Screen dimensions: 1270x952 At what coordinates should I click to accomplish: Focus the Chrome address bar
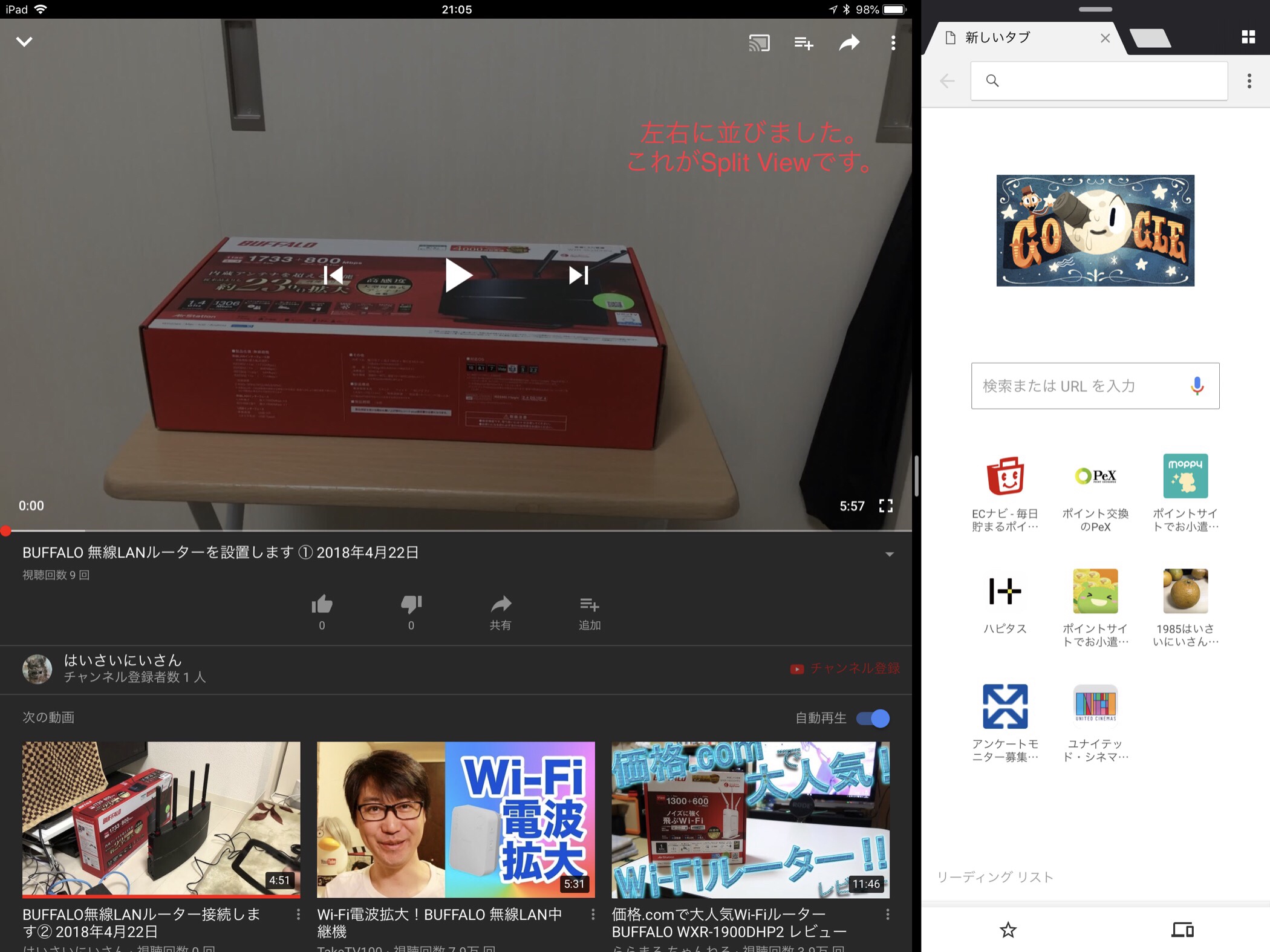point(1099,80)
